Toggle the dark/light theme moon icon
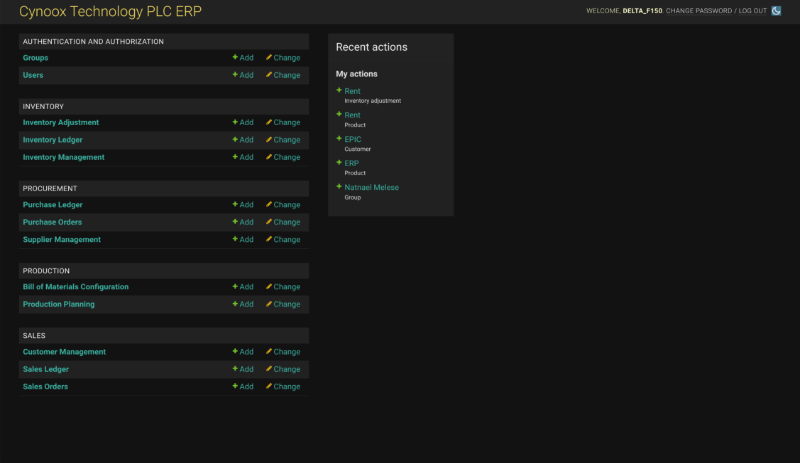The height and width of the screenshot is (463, 800). [x=776, y=11]
